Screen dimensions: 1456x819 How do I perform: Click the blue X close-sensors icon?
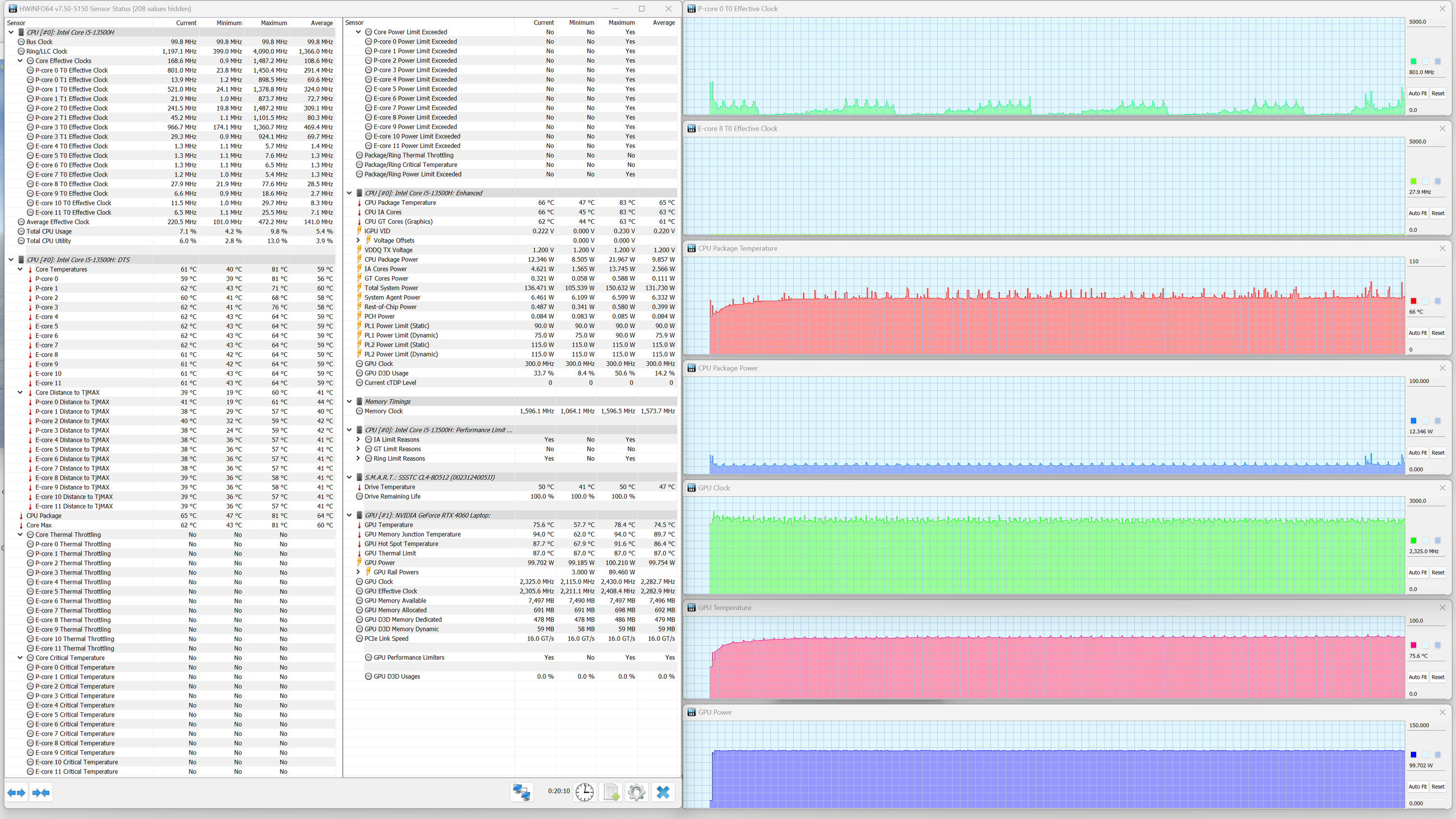point(663,792)
